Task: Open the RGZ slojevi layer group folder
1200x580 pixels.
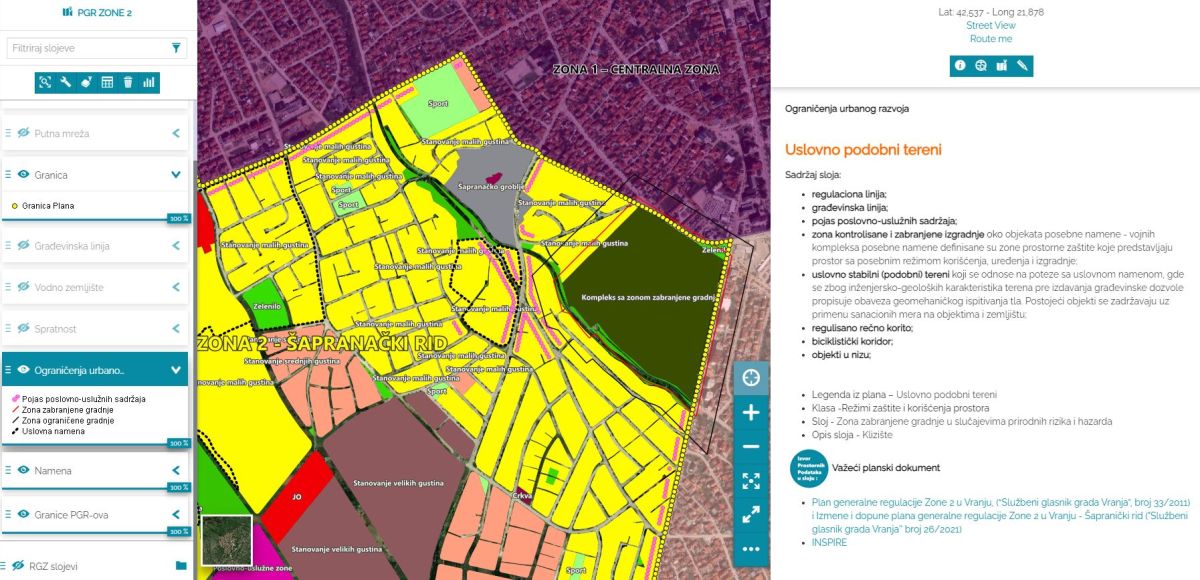Action: pos(181,566)
